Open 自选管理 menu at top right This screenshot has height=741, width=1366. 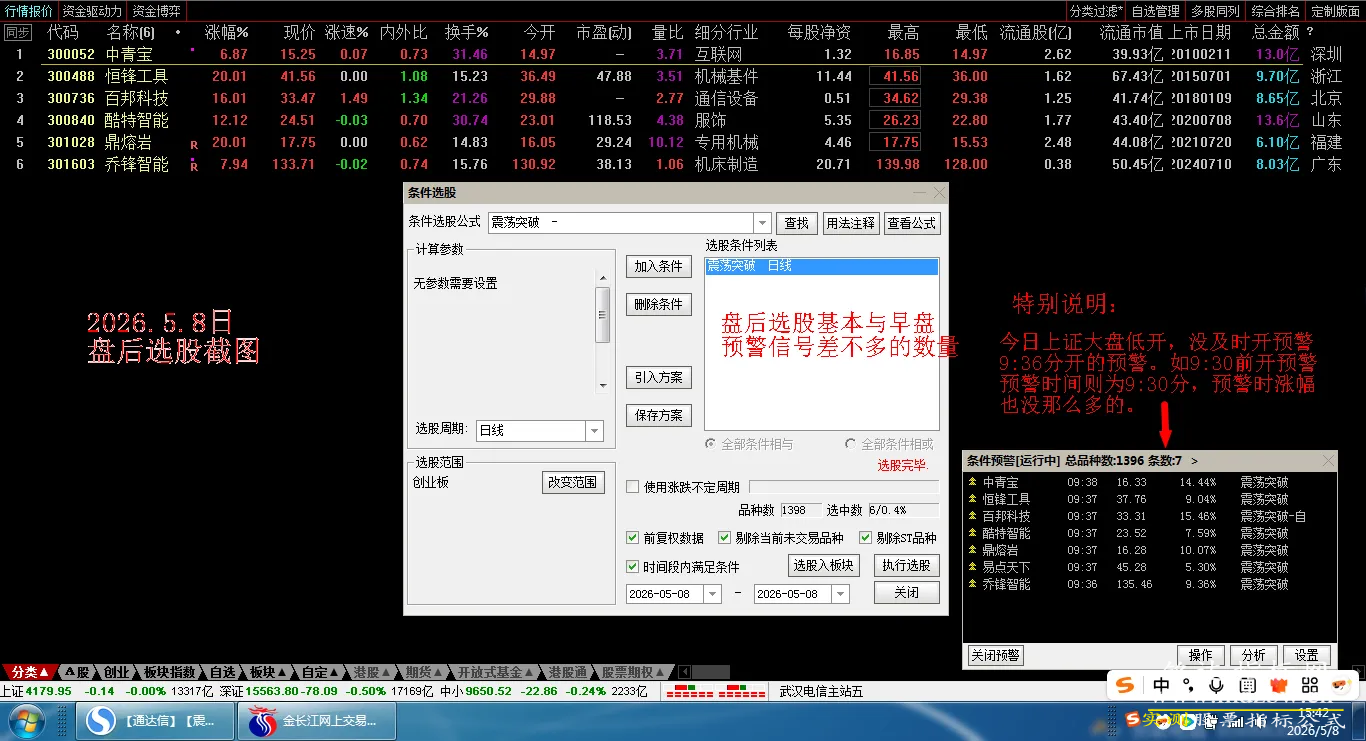tap(1156, 11)
